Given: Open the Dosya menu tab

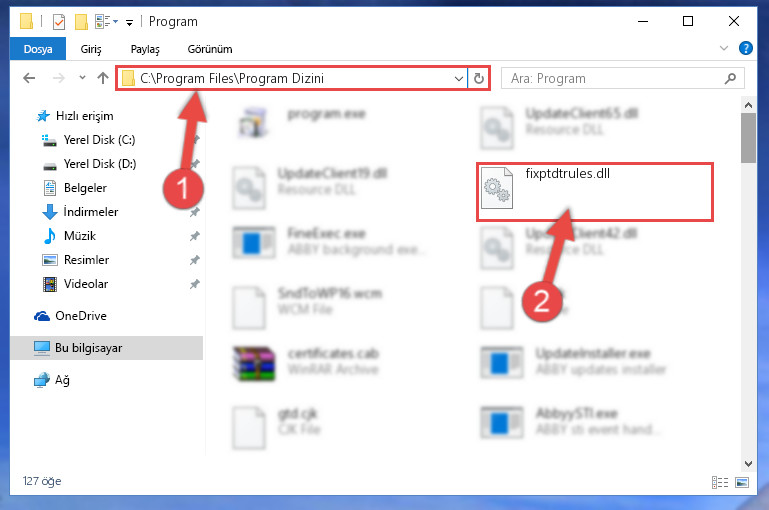Looking at the screenshot, I should click(38, 49).
